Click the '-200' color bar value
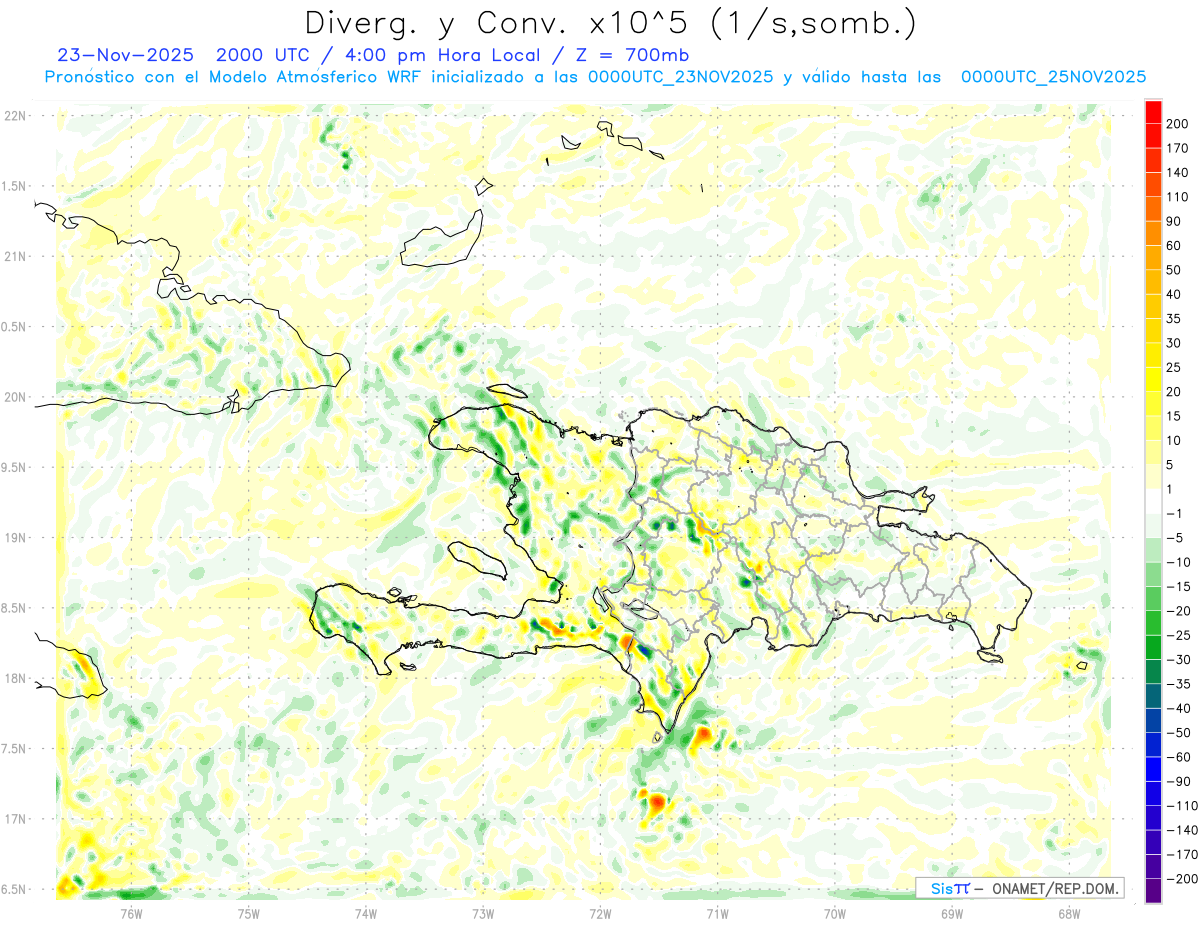The width and height of the screenshot is (1200, 927). [x=1182, y=879]
